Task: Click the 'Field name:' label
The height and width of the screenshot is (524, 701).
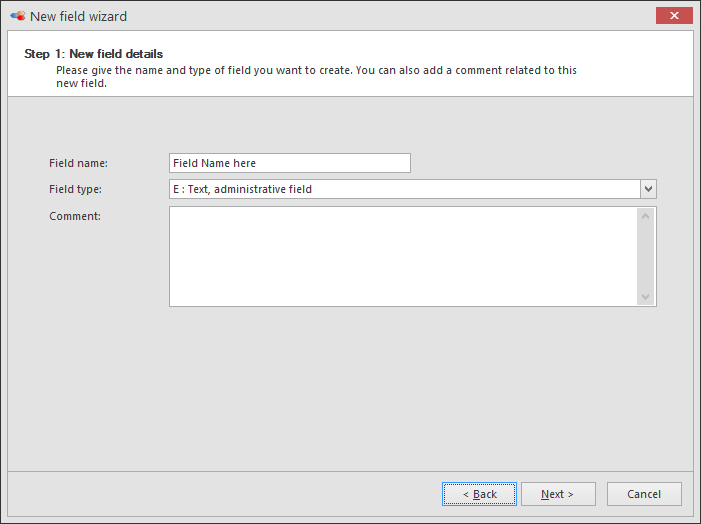Action: pyautogui.click(x=78, y=163)
